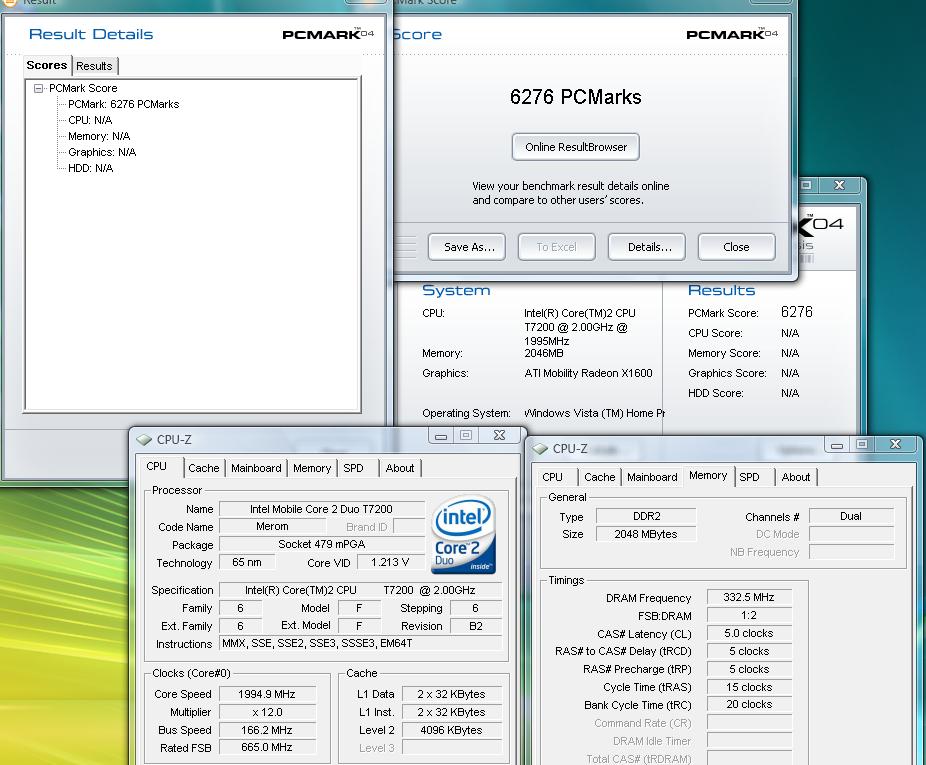Viewport: 926px width, 765px height.
Task: Click the Instructions field listing MMX, SSE
Action: pyautogui.click(x=360, y=643)
